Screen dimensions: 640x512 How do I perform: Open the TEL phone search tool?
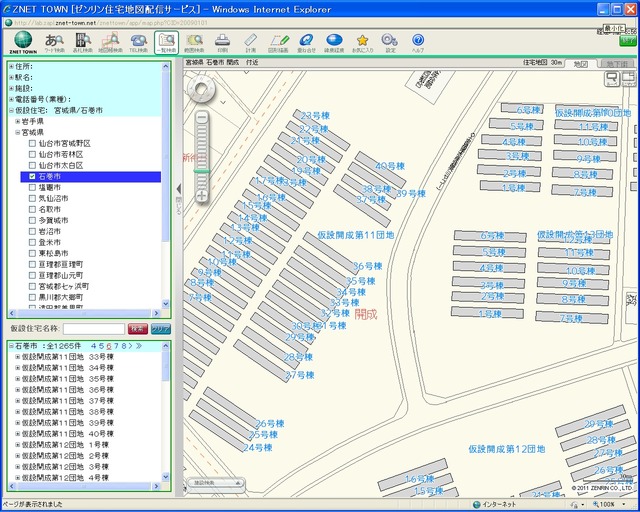[138, 42]
